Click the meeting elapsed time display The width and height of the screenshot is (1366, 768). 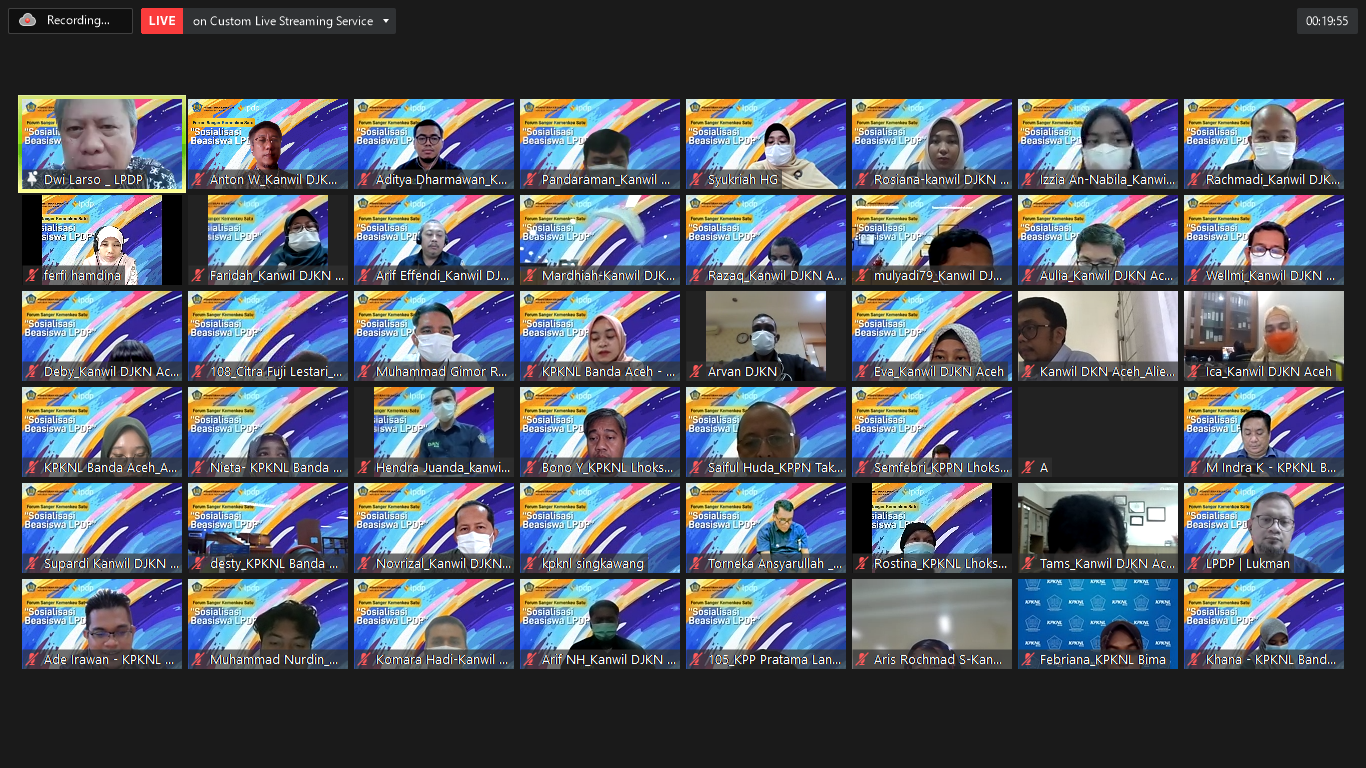(x=1327, y=21)
